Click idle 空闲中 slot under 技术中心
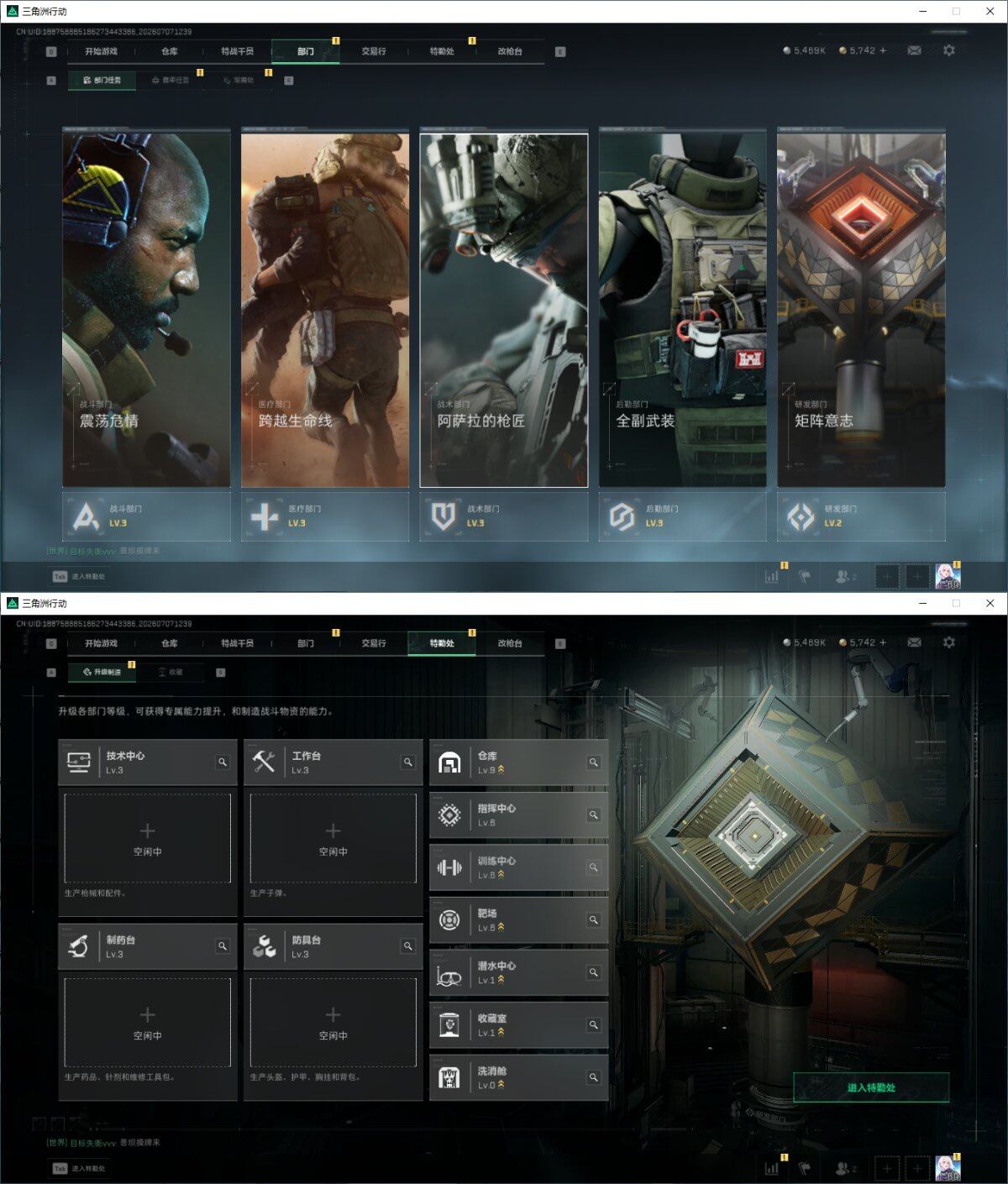The image size is (1008, 1184). [148, 839]
